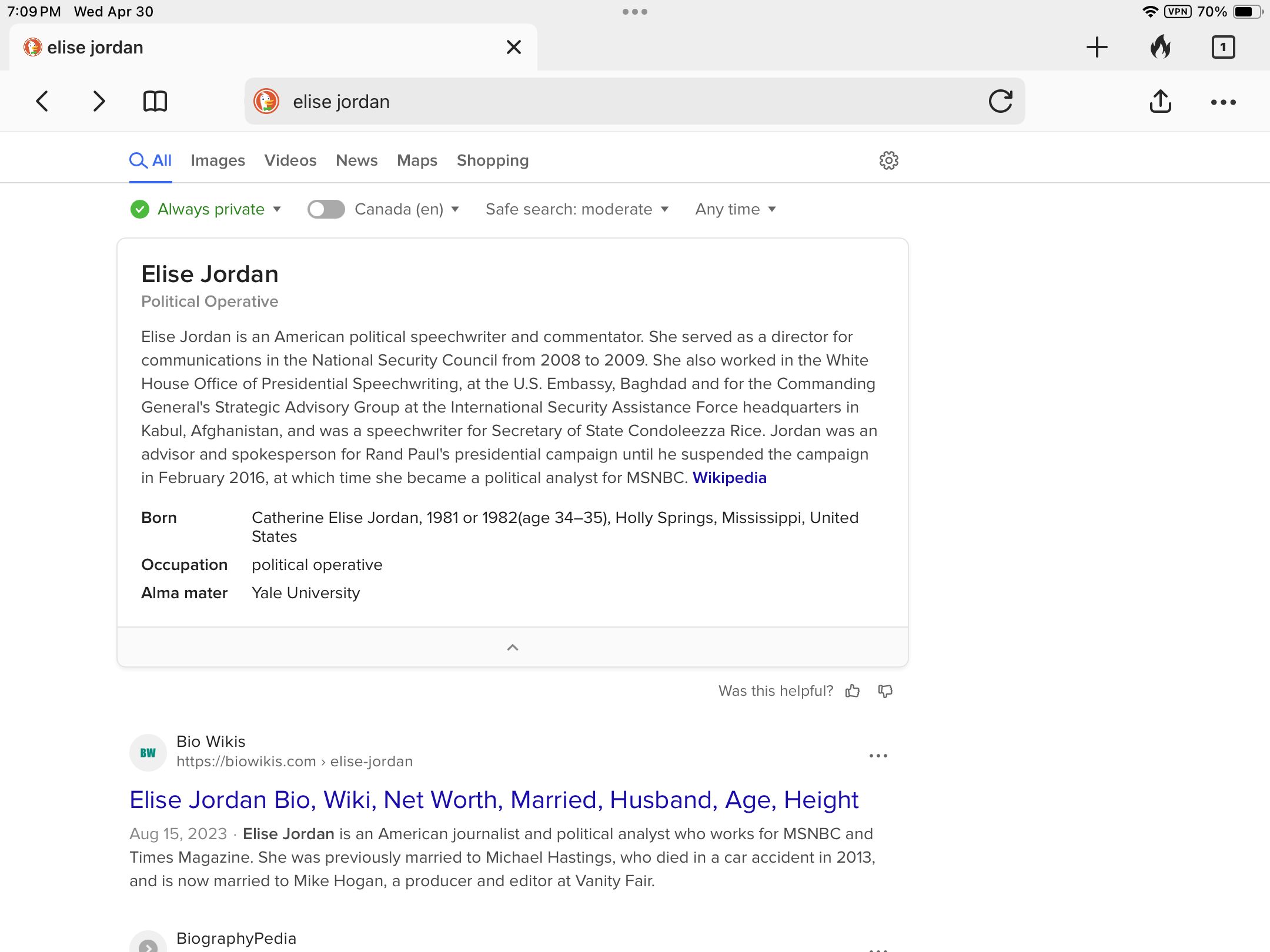
Task: Tap the iPad multitasking three dots
Action: click(635, 12)
